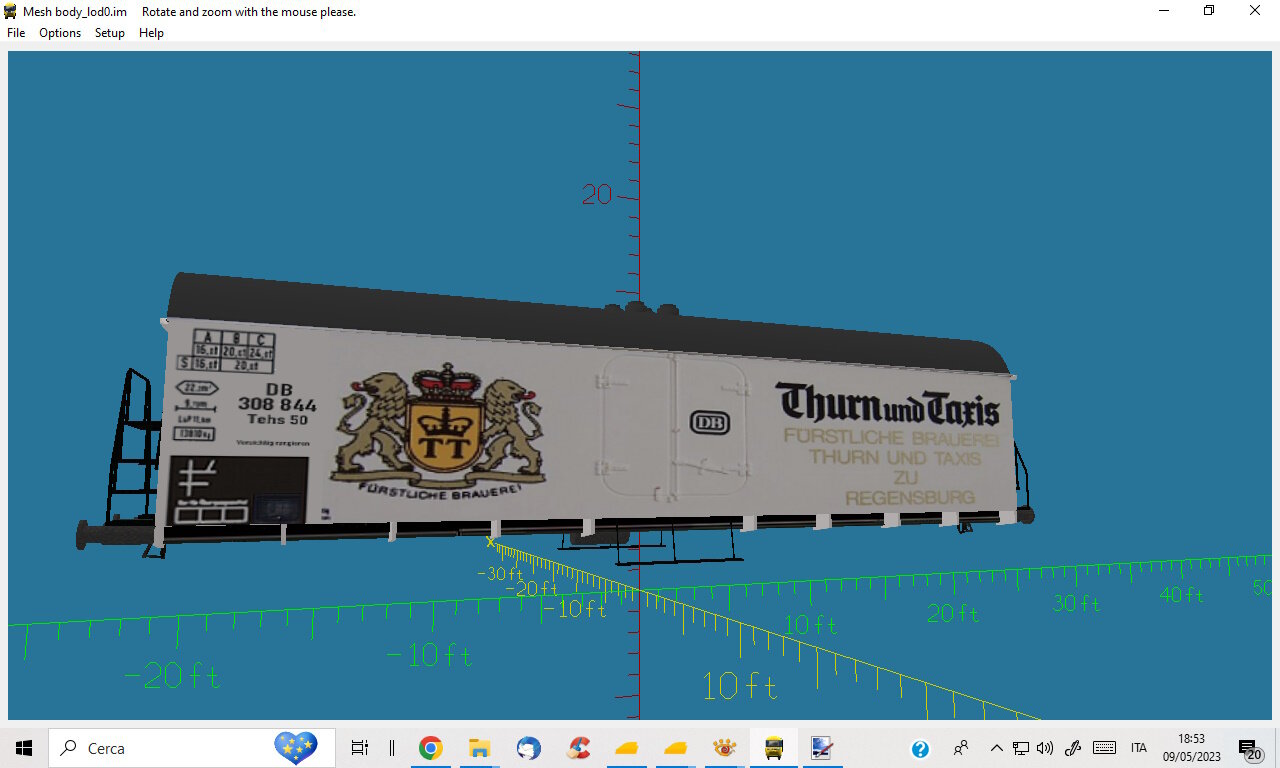Show the touch keyboard from tray
The width and height of the screenshot is (1280, 768).
coord(1104,748)
